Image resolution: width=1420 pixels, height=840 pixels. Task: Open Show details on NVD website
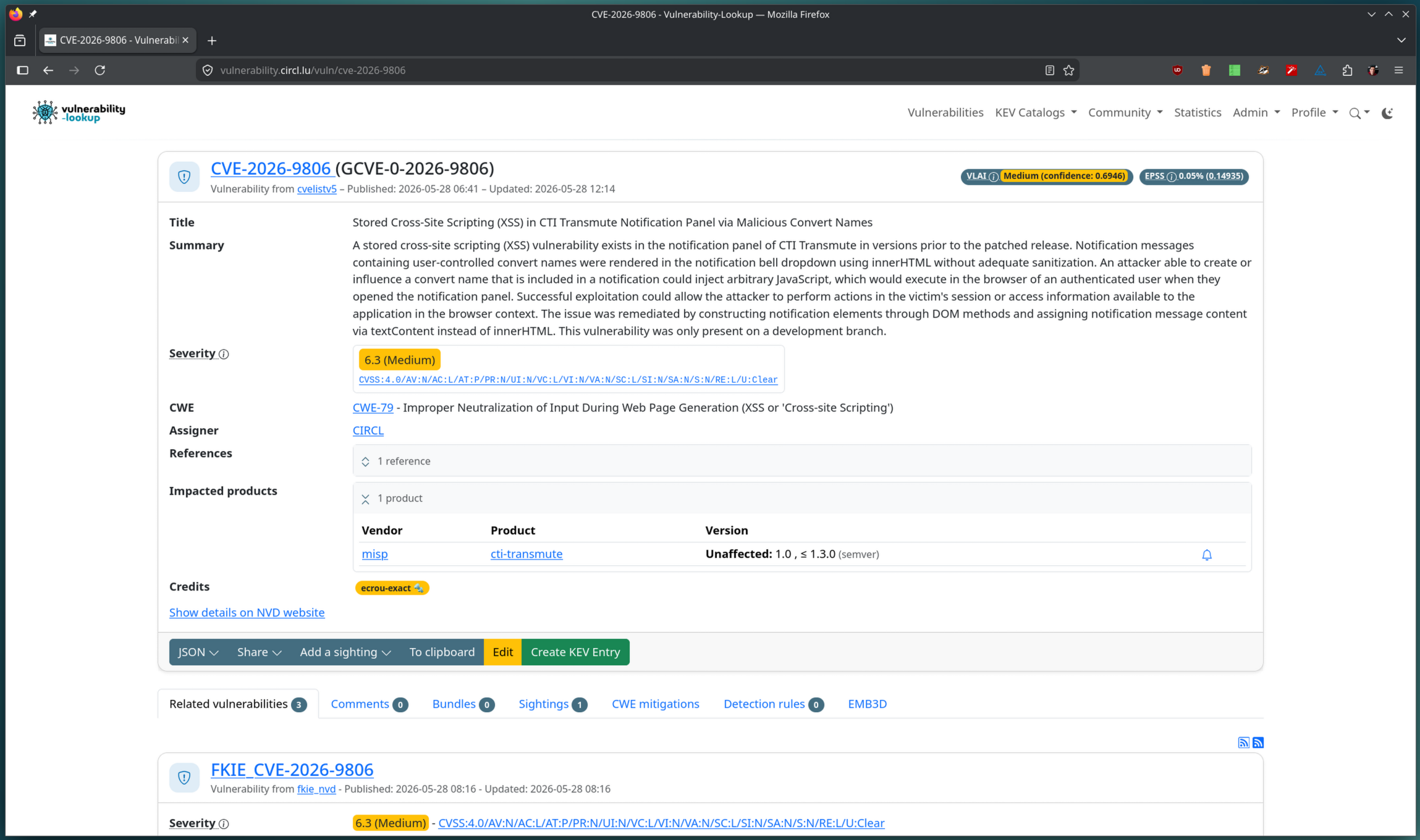tap(247, 612)
